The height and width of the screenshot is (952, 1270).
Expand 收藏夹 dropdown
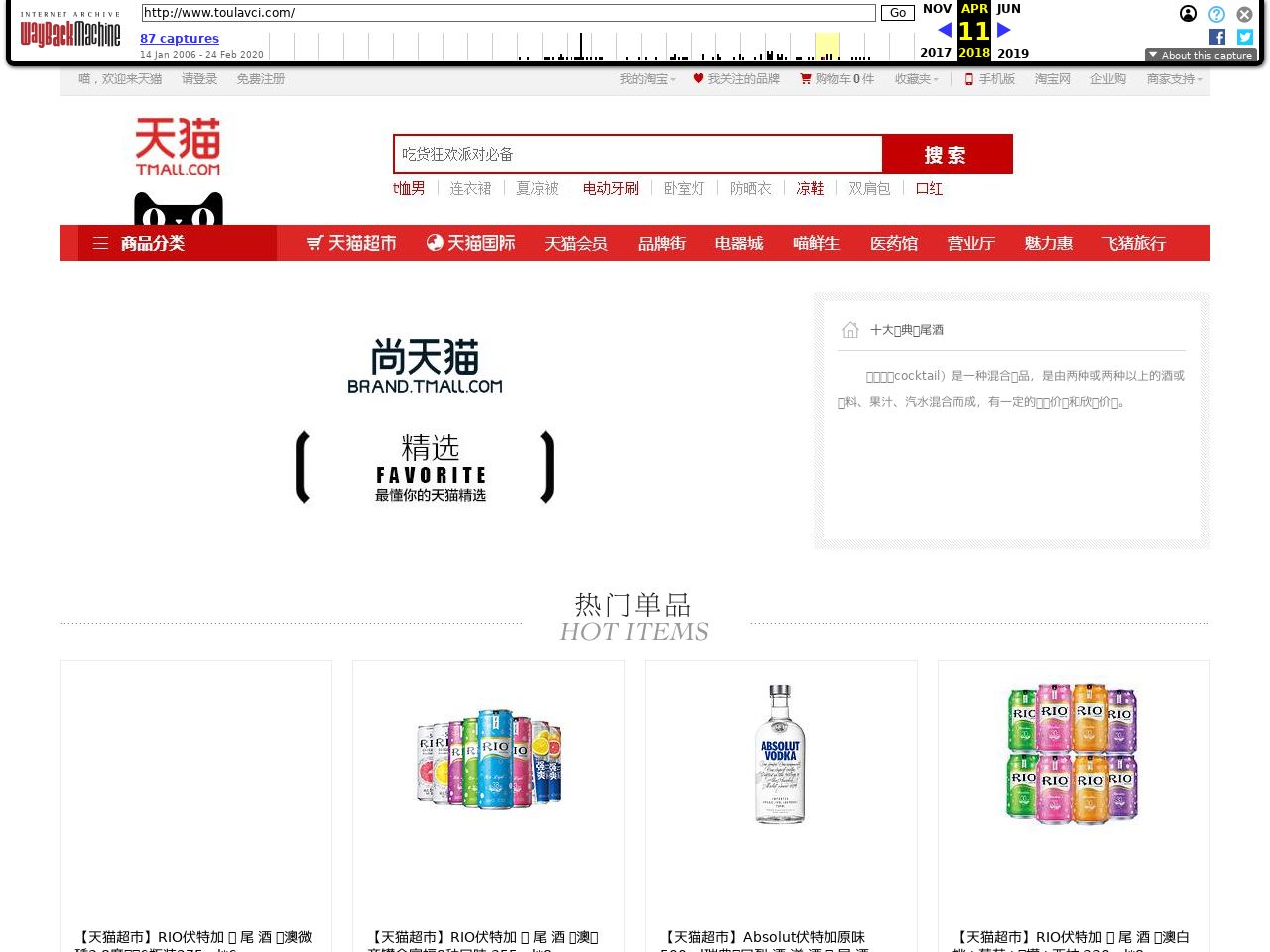916,79
